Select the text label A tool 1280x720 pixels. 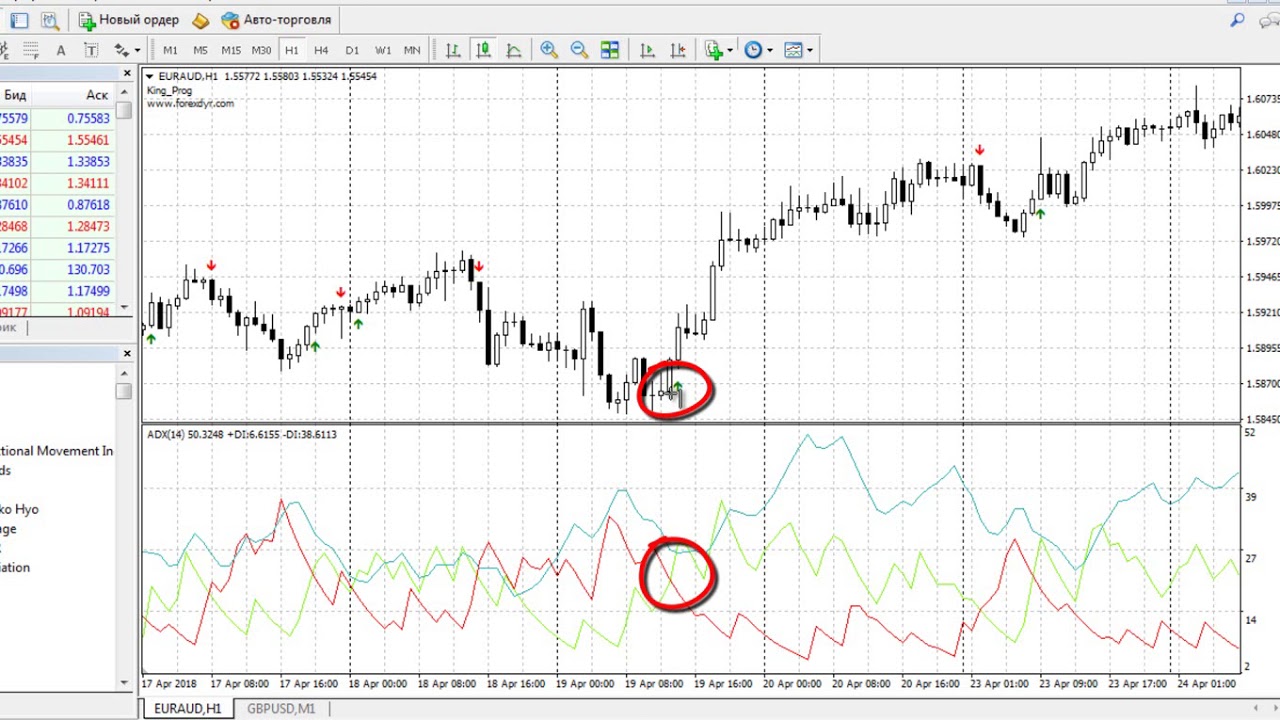point(61,50)
